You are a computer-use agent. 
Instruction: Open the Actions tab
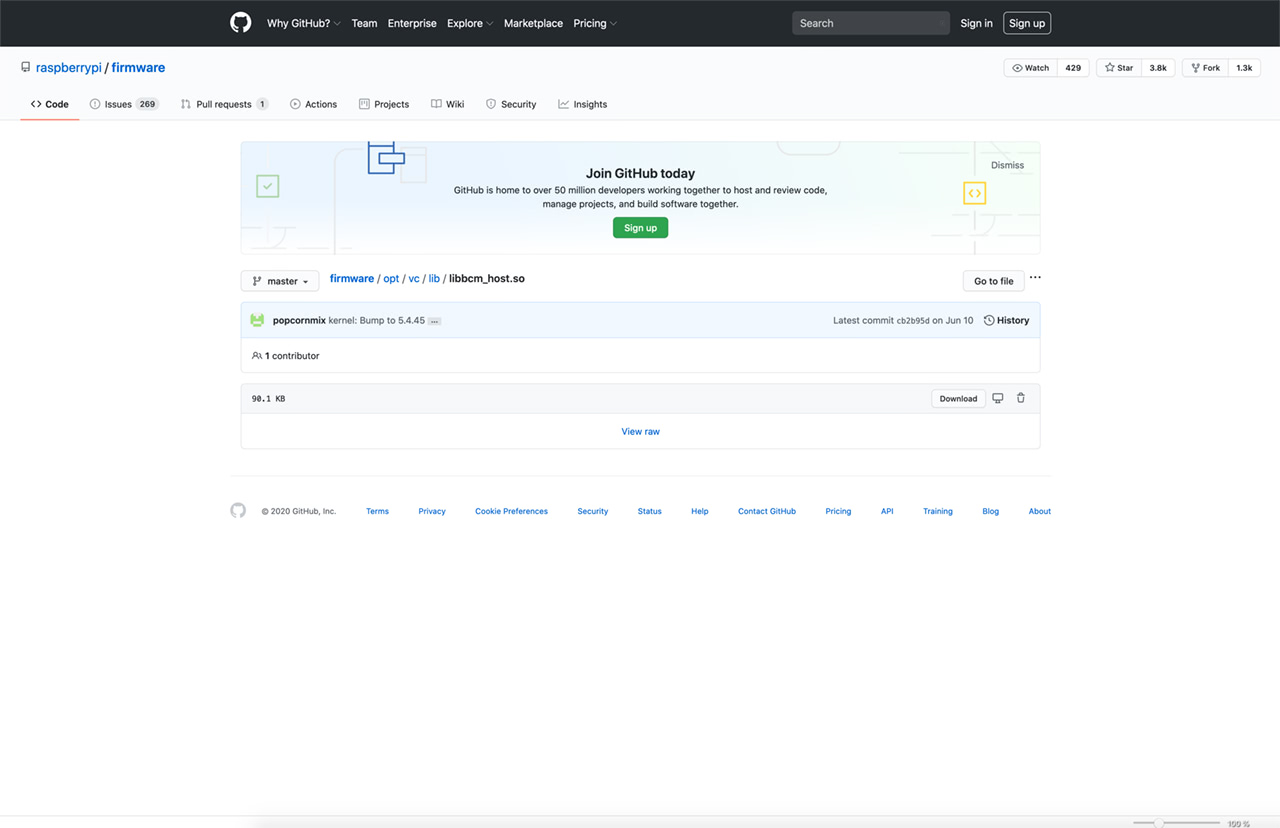(314, 104)
